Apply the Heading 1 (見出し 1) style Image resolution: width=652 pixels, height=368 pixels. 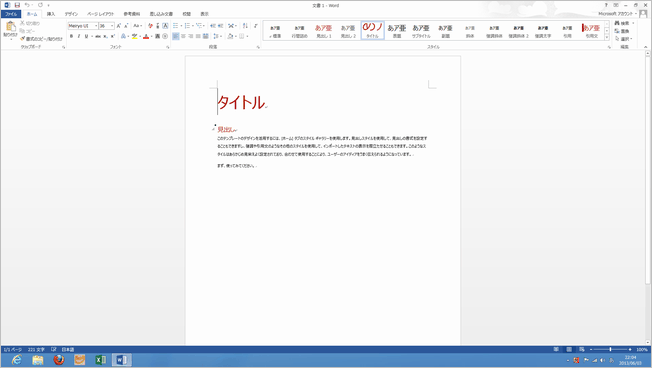pos(324,30)
